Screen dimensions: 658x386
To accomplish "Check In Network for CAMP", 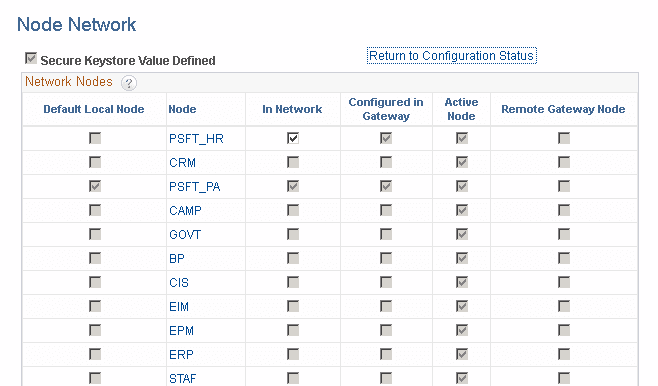I will pos(293,210).
